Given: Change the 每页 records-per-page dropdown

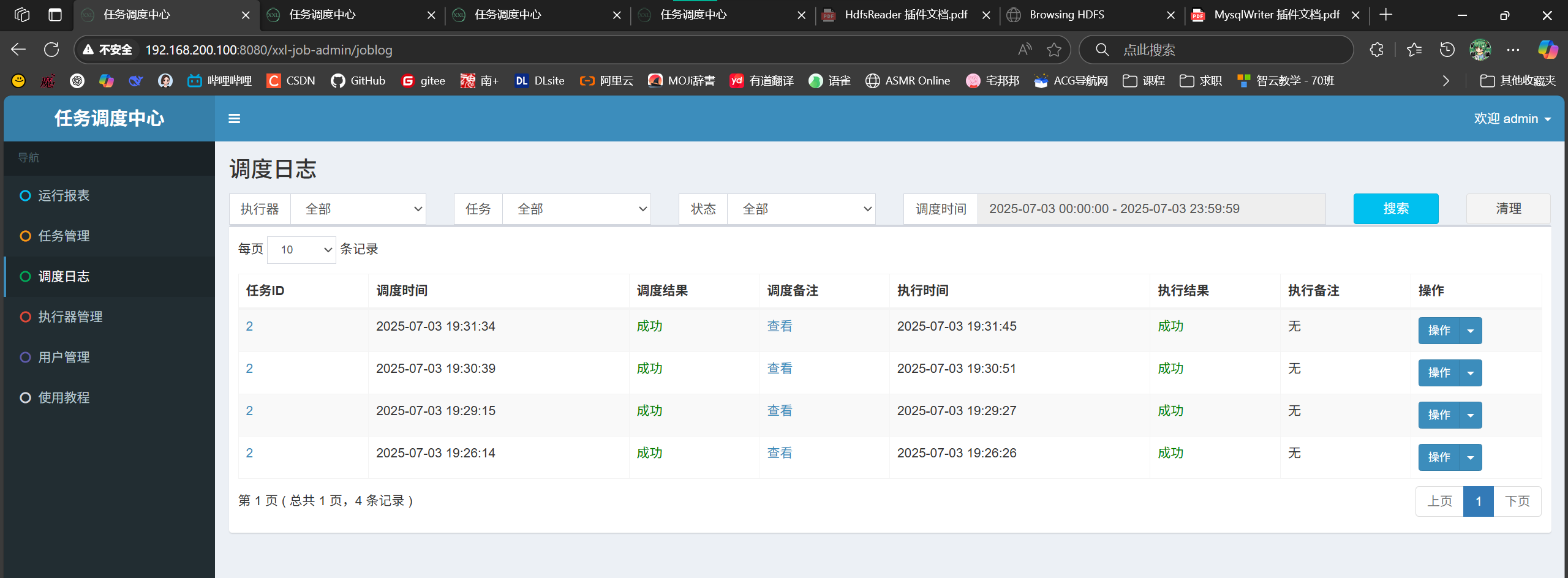Looking at the screenshot, I should click(x=301, y=249).
